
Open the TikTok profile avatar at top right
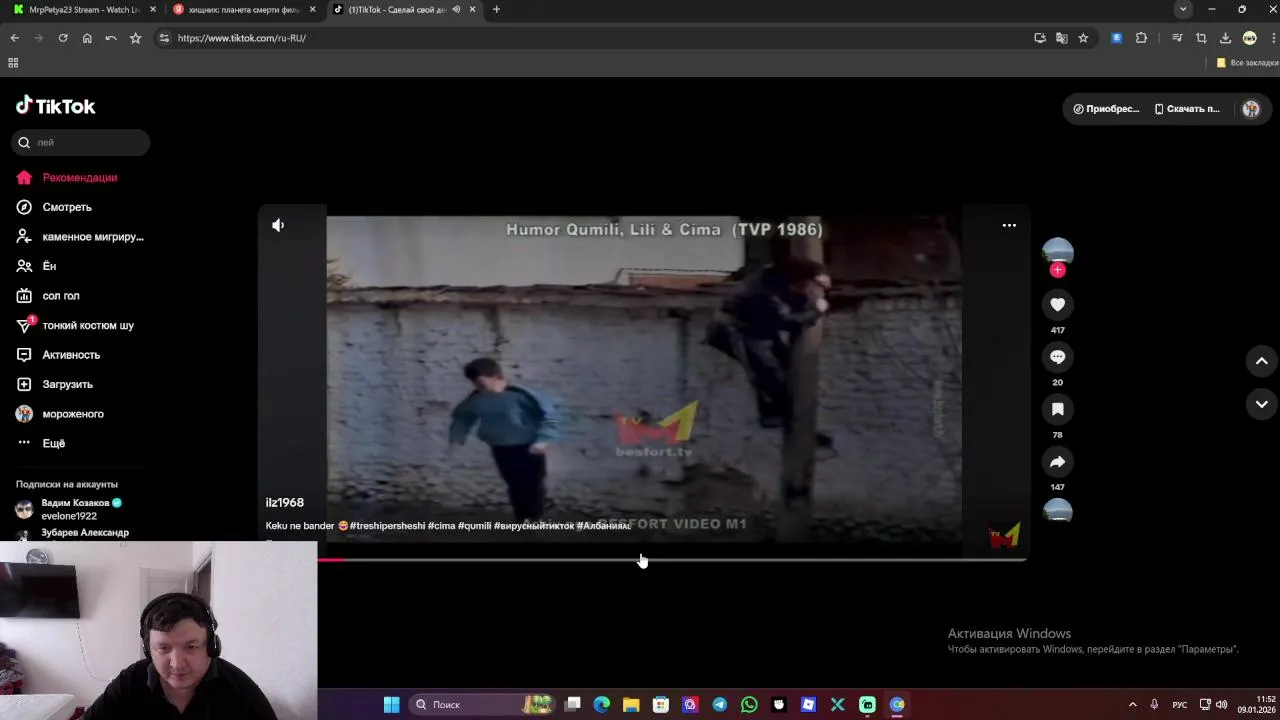pos(1251,109)
